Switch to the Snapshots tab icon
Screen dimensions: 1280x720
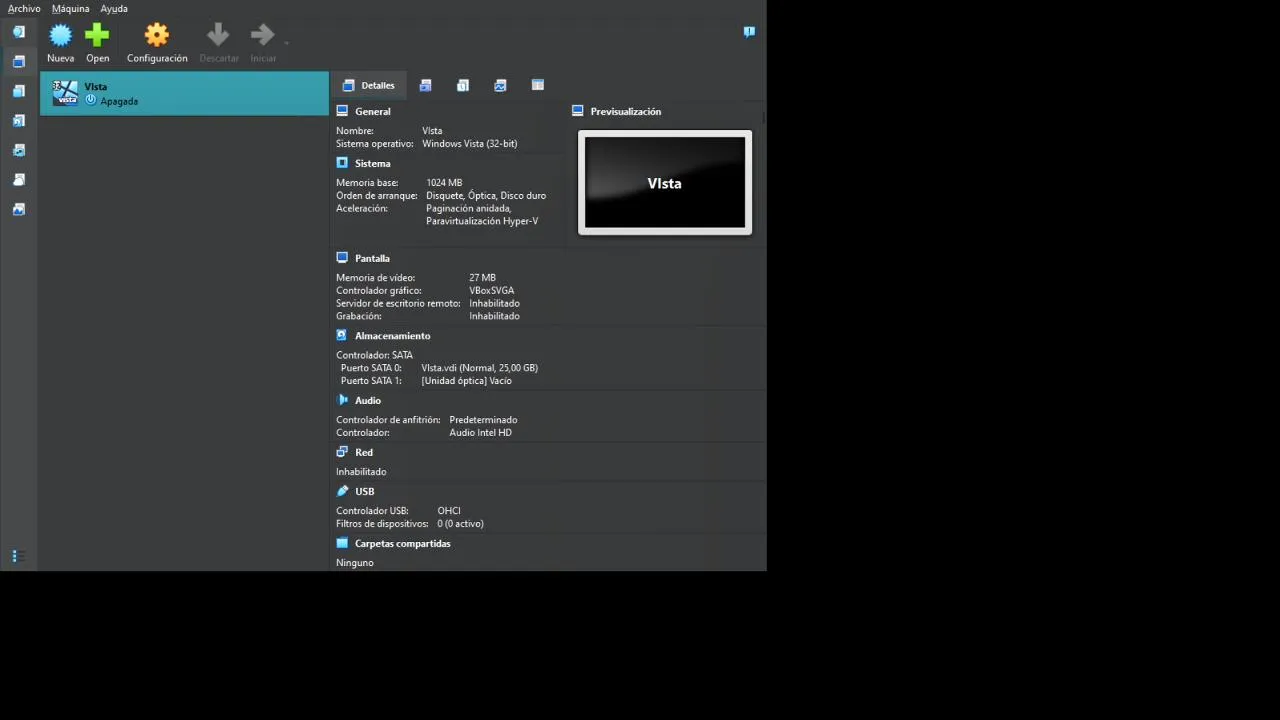point(426,85)
